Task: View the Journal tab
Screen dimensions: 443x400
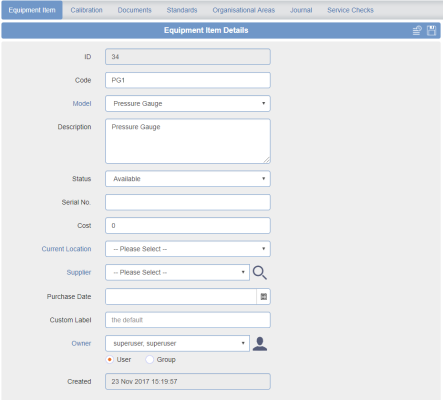Action: point(301,10)
